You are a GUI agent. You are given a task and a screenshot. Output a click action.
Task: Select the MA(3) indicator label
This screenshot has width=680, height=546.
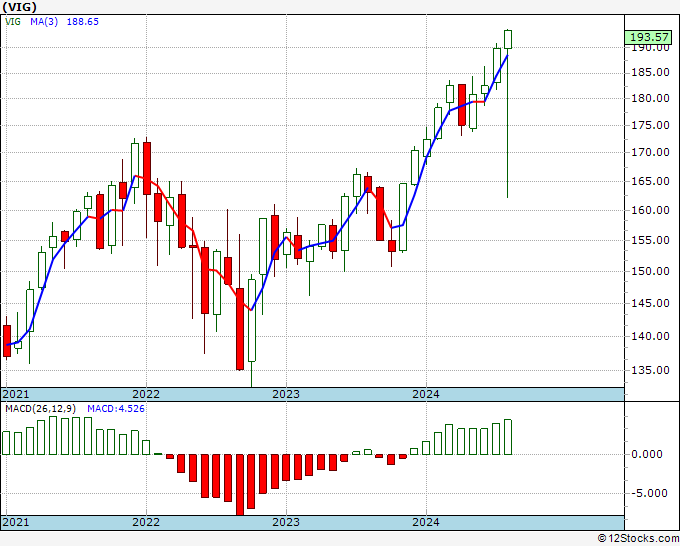(x=44, y=21)
